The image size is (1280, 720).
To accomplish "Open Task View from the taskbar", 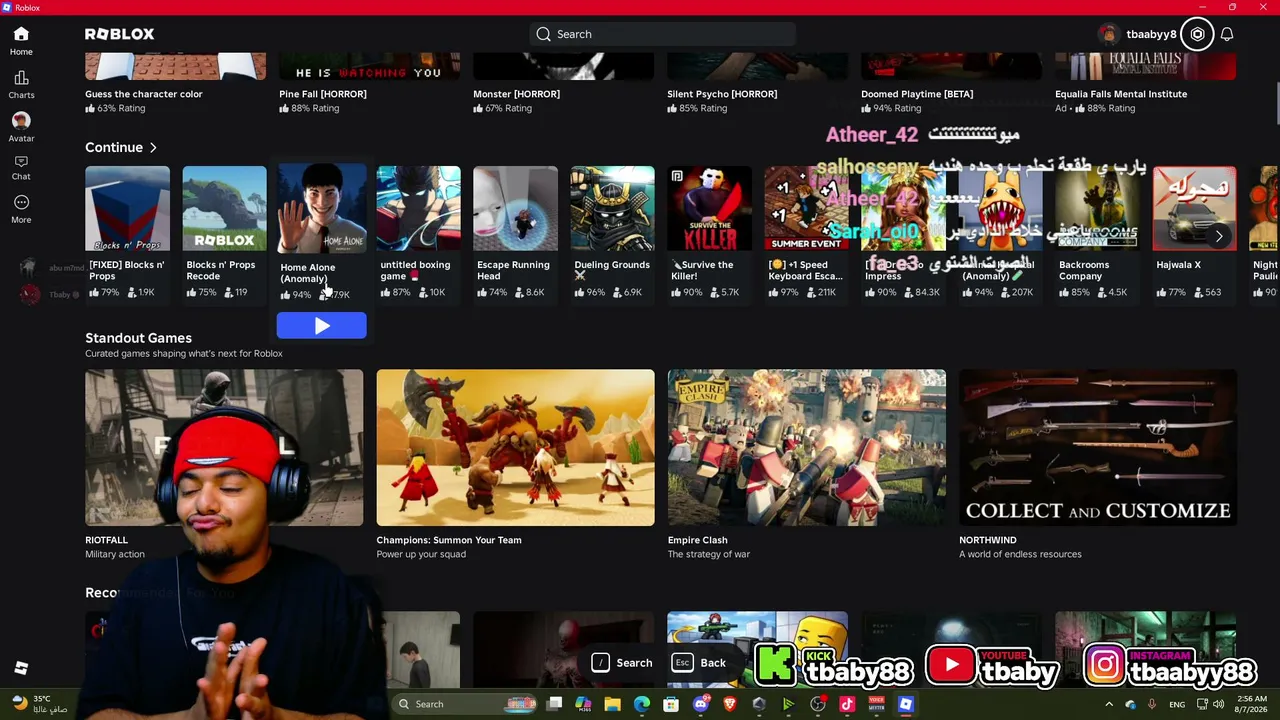I will [555, 704].
